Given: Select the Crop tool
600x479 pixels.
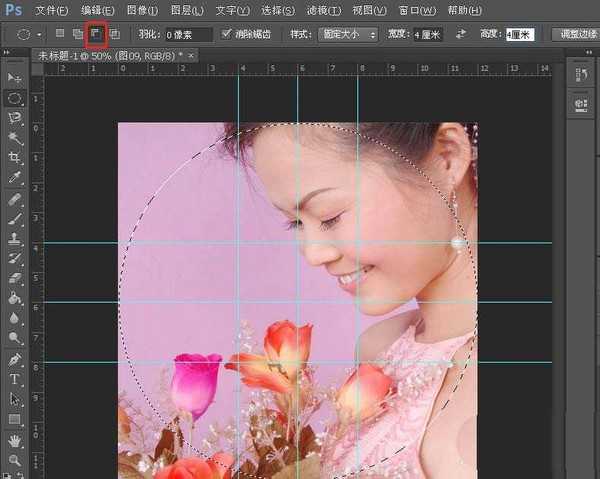Looking at the screenshot, I should coord(15,158).
